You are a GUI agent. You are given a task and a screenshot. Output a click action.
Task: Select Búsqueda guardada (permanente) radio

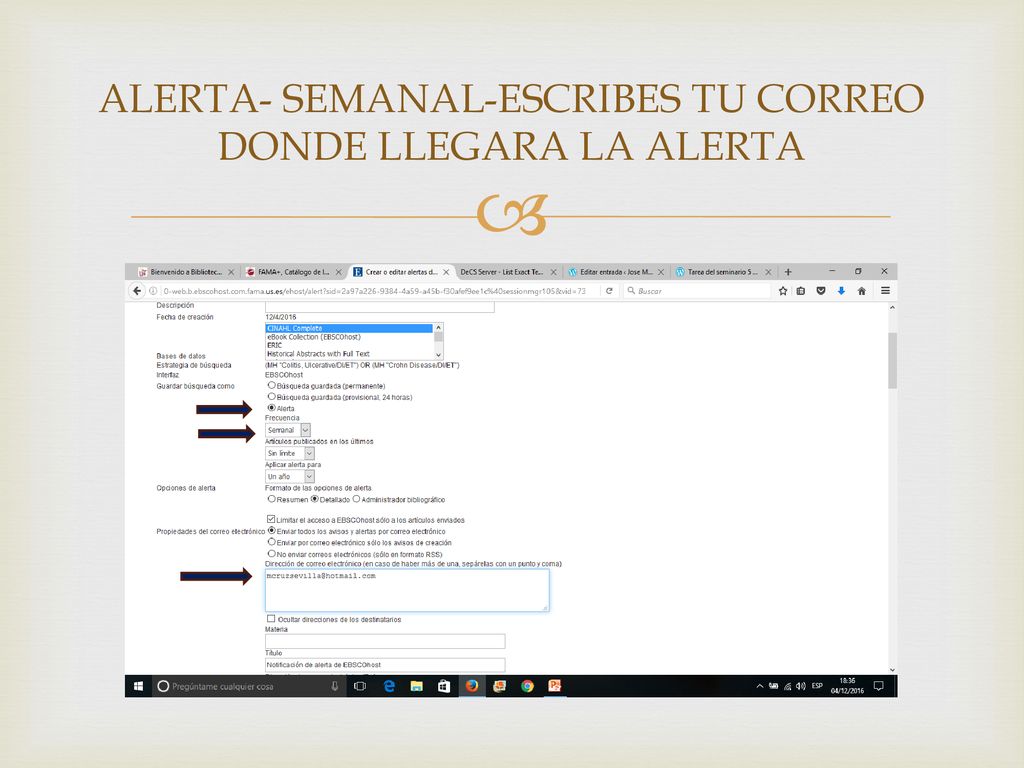coord(272,386)
